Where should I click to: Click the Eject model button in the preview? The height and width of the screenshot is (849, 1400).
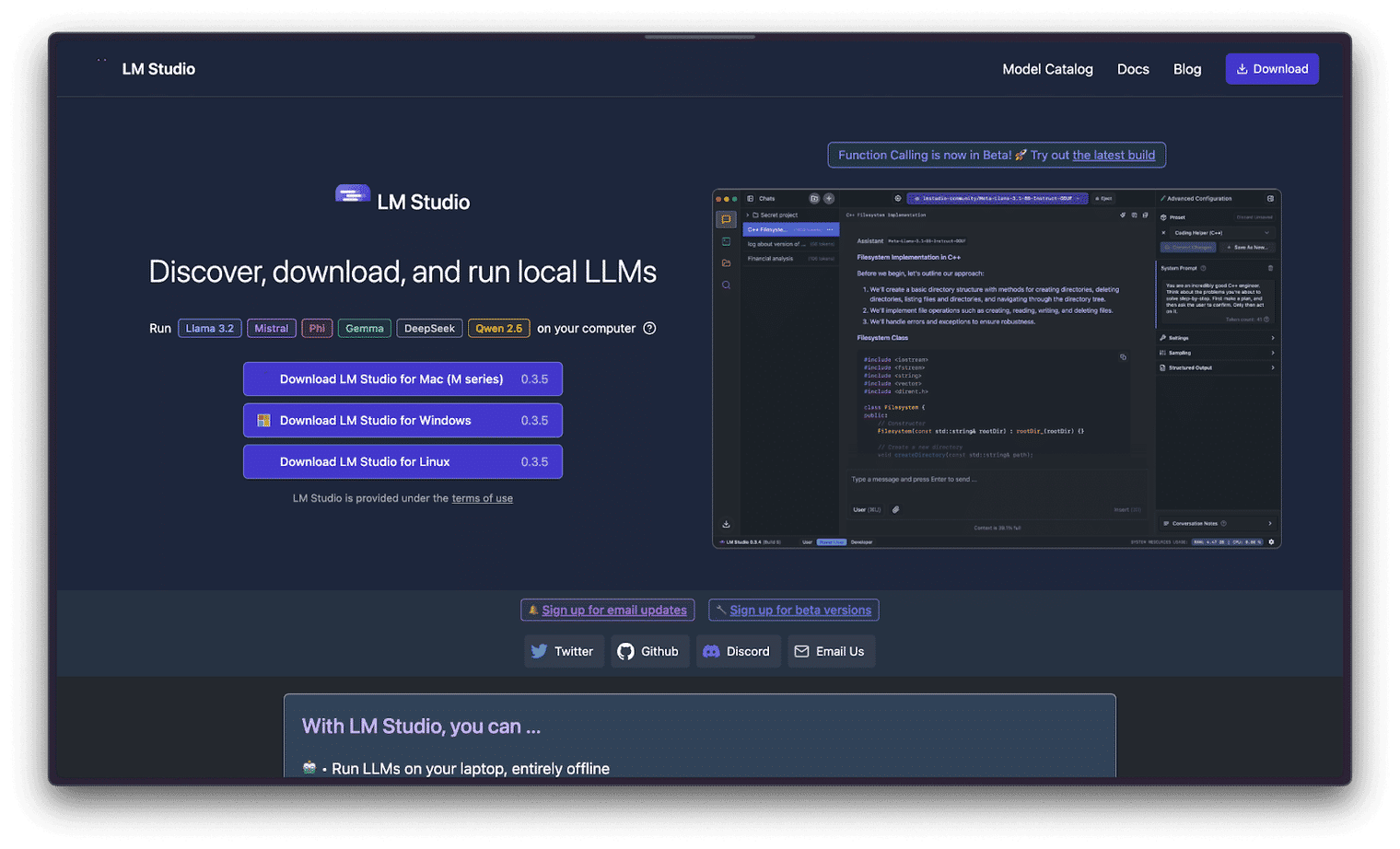[x=1104, y=198]
